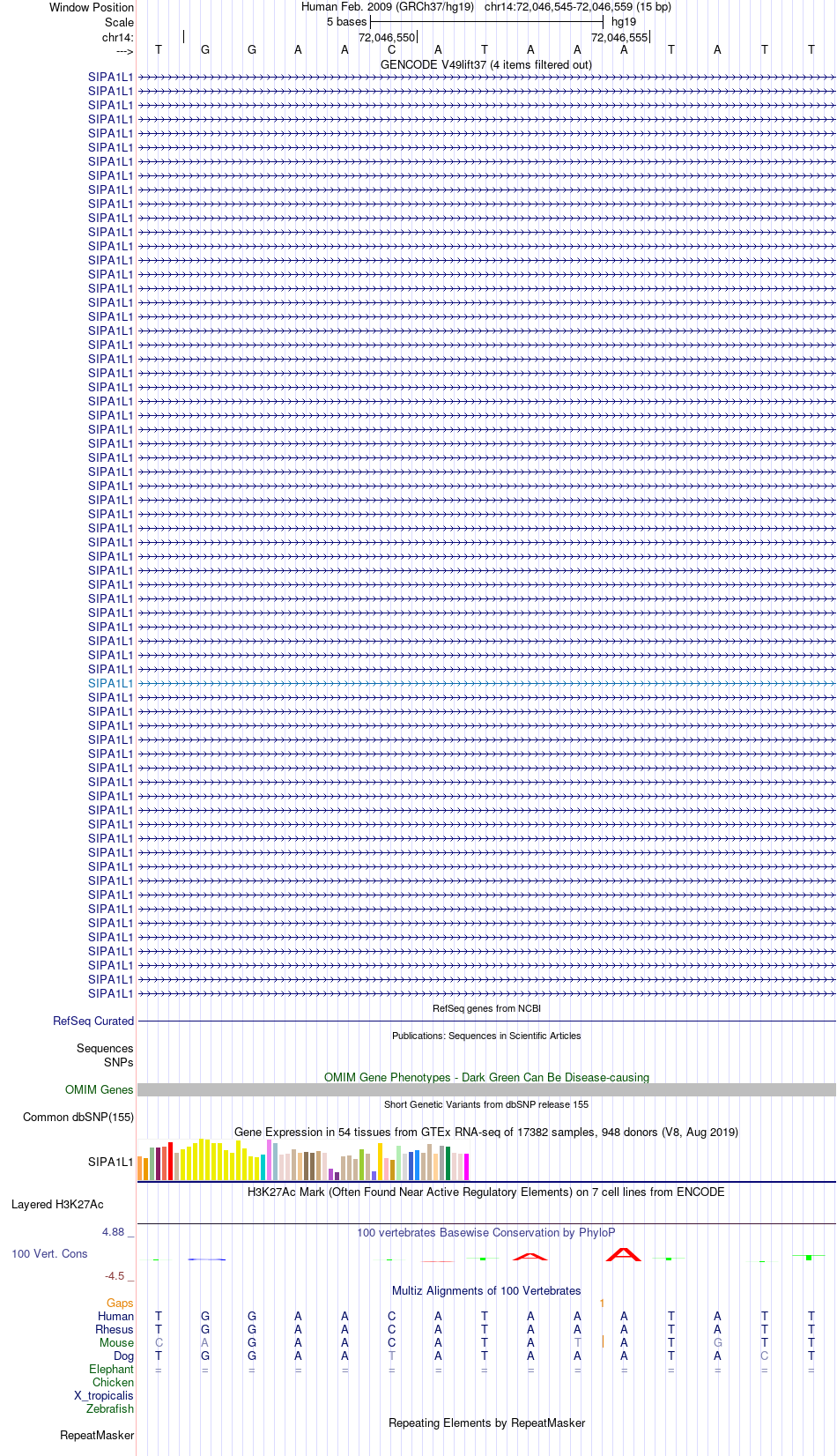Click the X_tropicalis alignment row label
The image size is (837, 1456).
[104, 1395]
